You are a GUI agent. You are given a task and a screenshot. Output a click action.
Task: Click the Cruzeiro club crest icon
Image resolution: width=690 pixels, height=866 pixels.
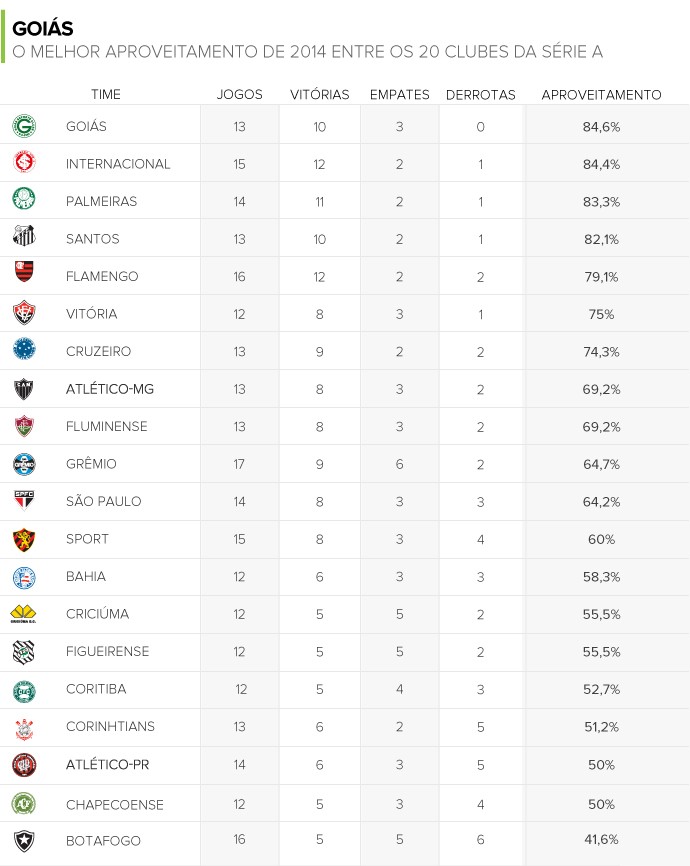pos(24,349)
